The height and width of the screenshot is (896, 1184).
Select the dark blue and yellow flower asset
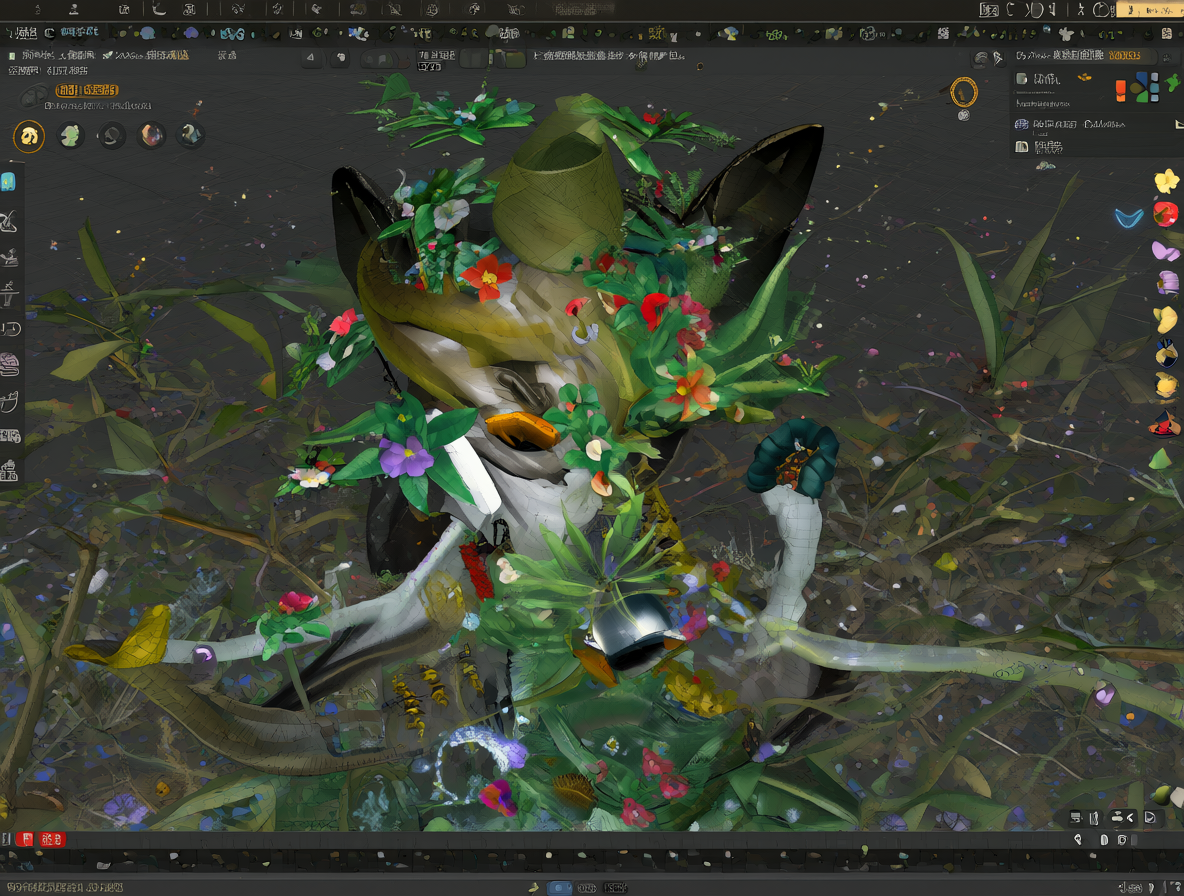tap(1166, 353)
